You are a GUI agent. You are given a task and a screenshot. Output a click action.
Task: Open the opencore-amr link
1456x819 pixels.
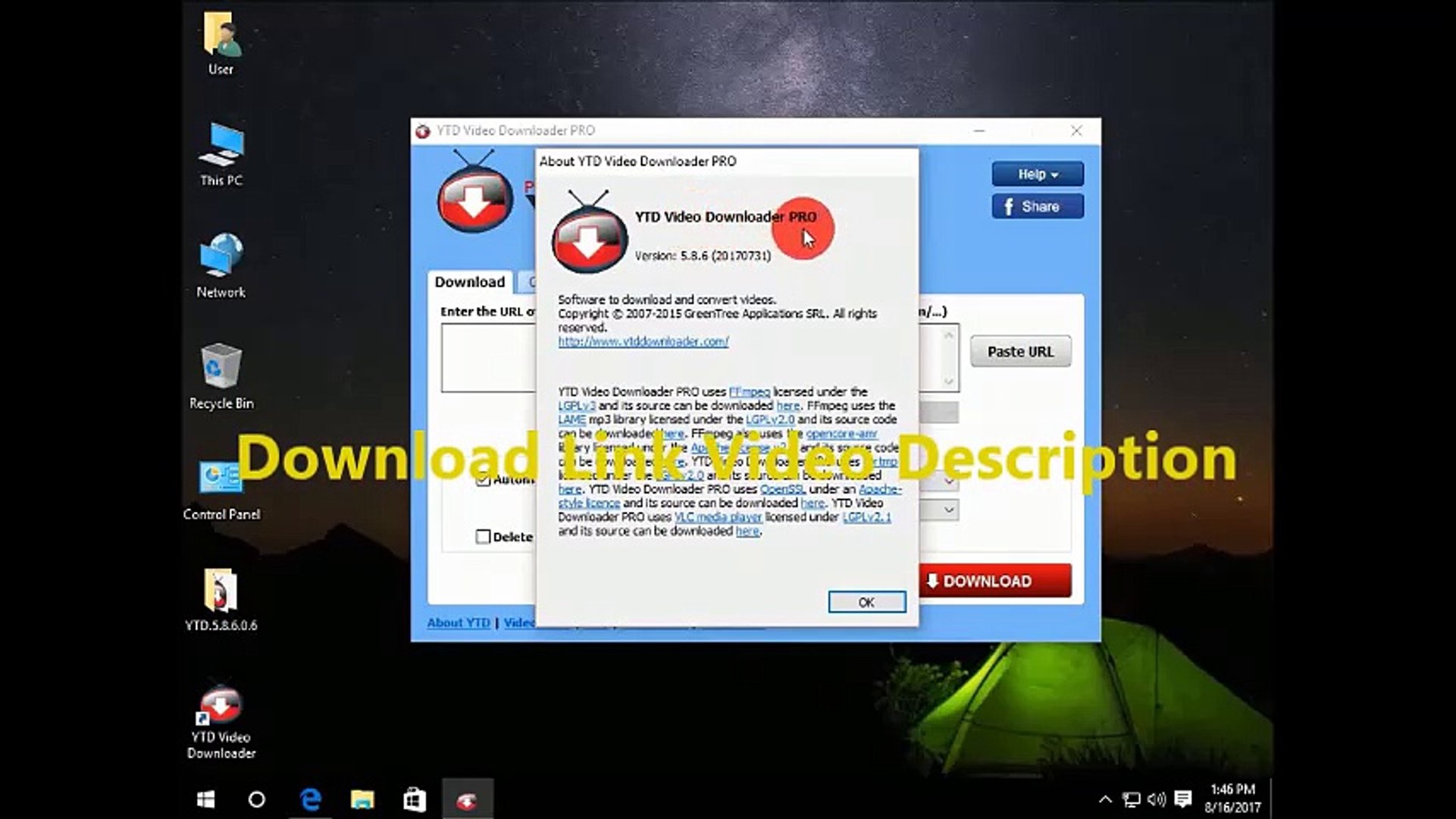[x=841, y=434]
